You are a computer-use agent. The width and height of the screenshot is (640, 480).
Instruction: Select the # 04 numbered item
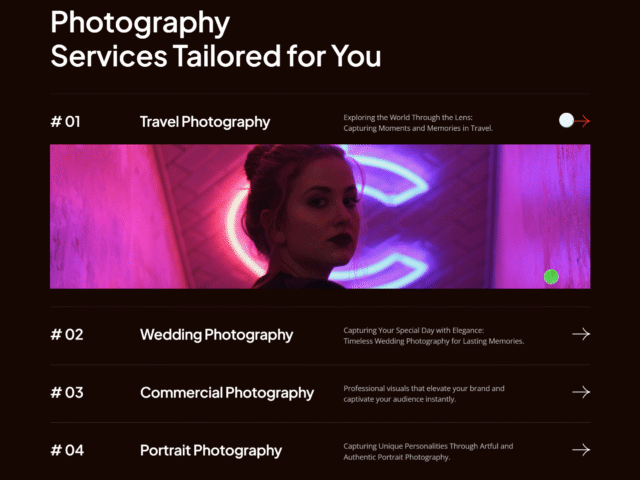point(67,451)
